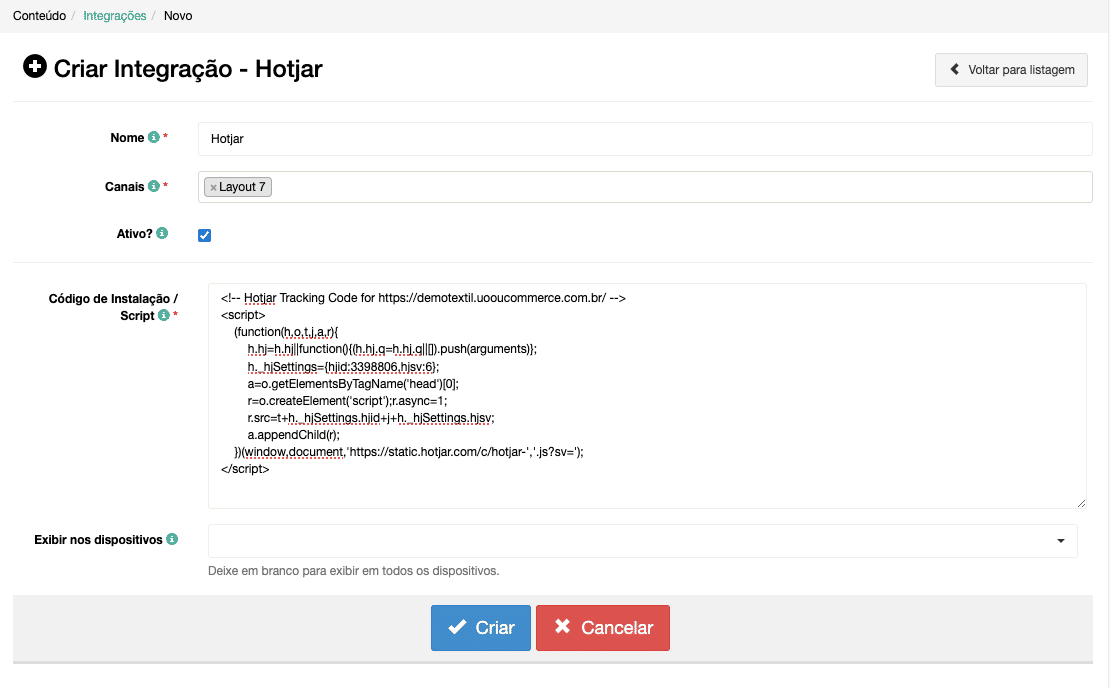Navigate to Conteúdo breadcrumb
The width and height of the screenshot is (1111, 688).
[x=39, y=16]
